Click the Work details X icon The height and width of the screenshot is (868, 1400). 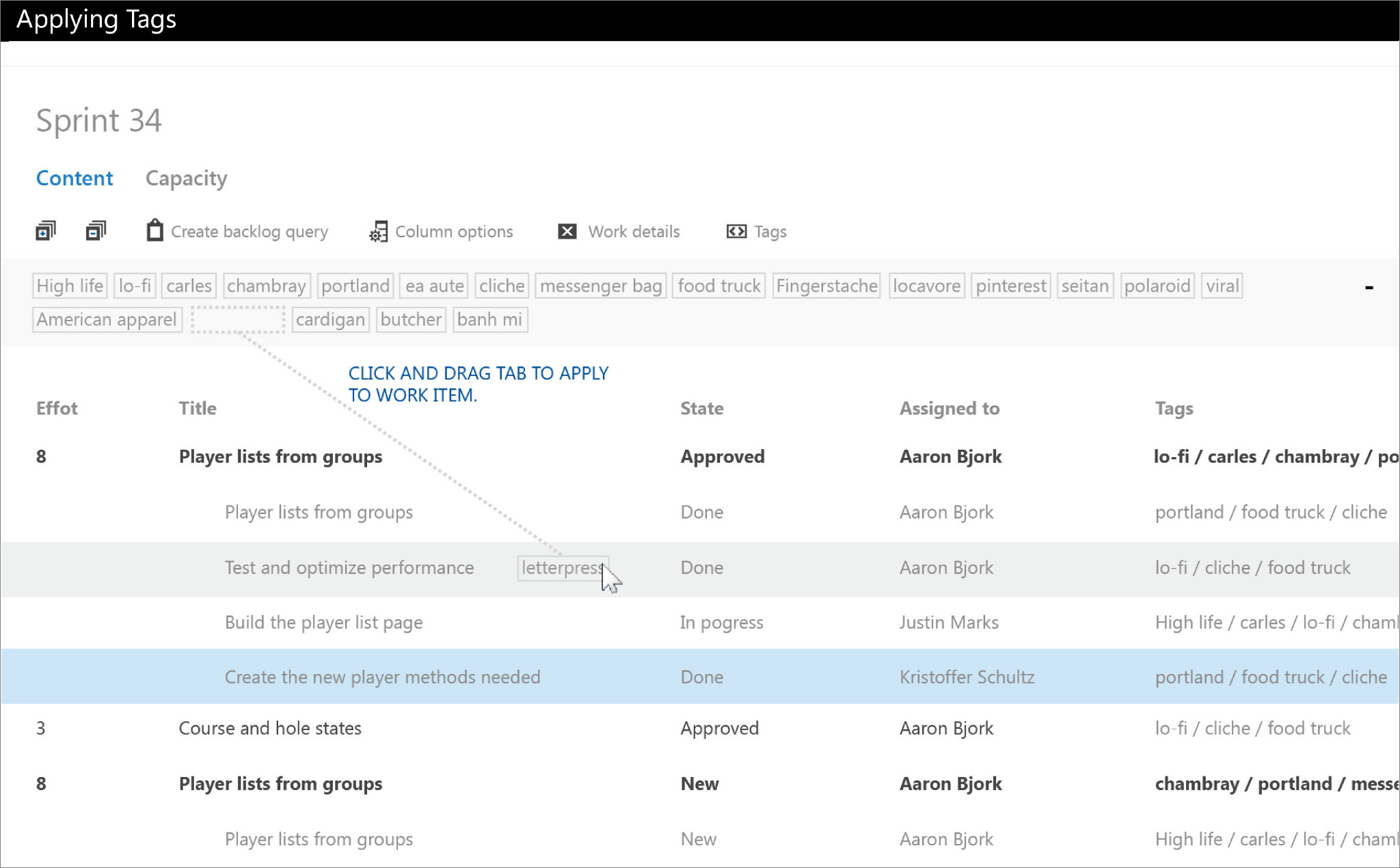click(567, 232)
